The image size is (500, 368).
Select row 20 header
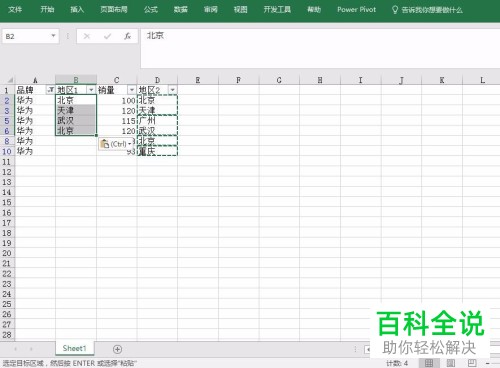tap(7, 253)
